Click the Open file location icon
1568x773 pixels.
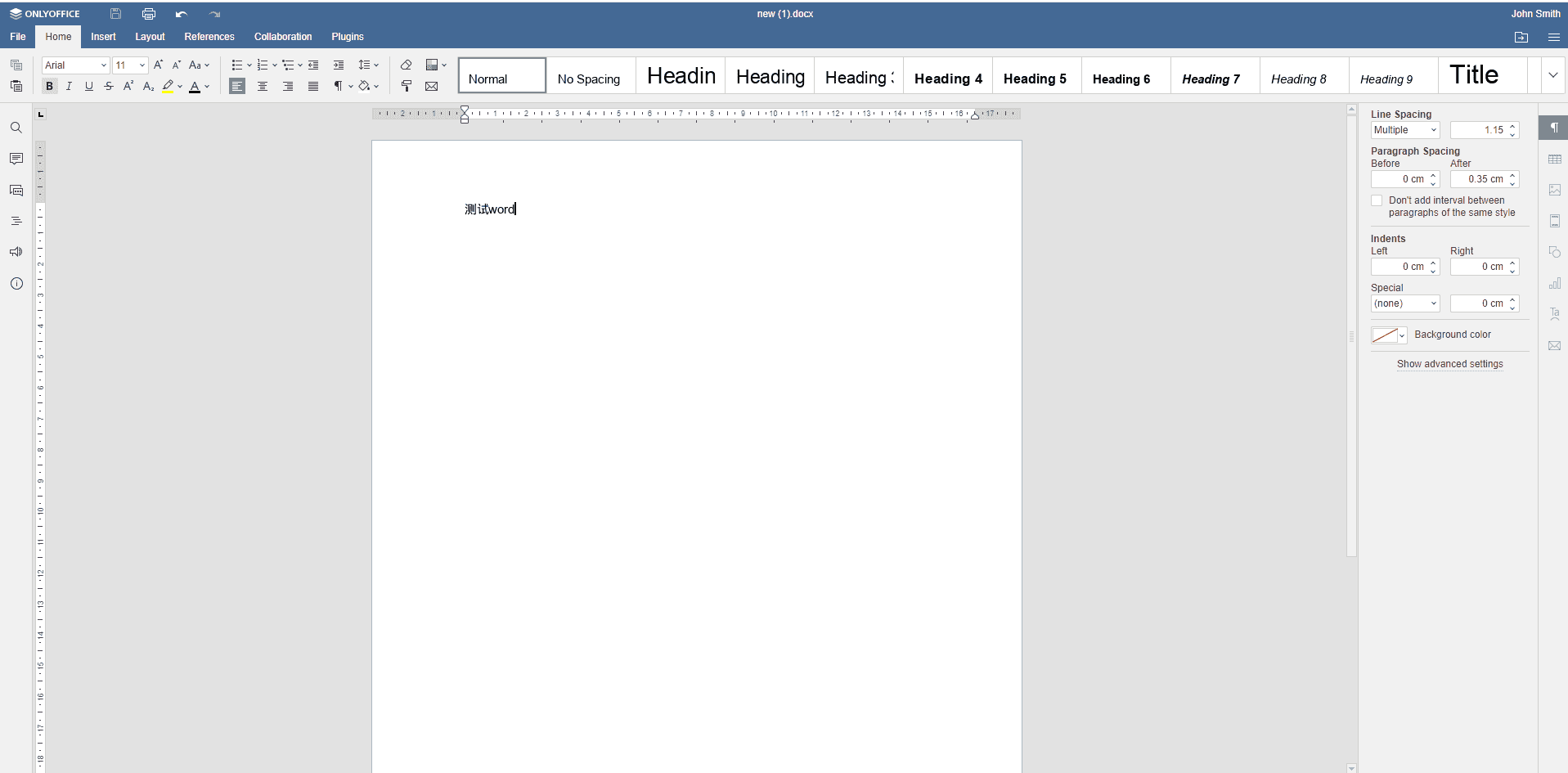point(1521,37)
